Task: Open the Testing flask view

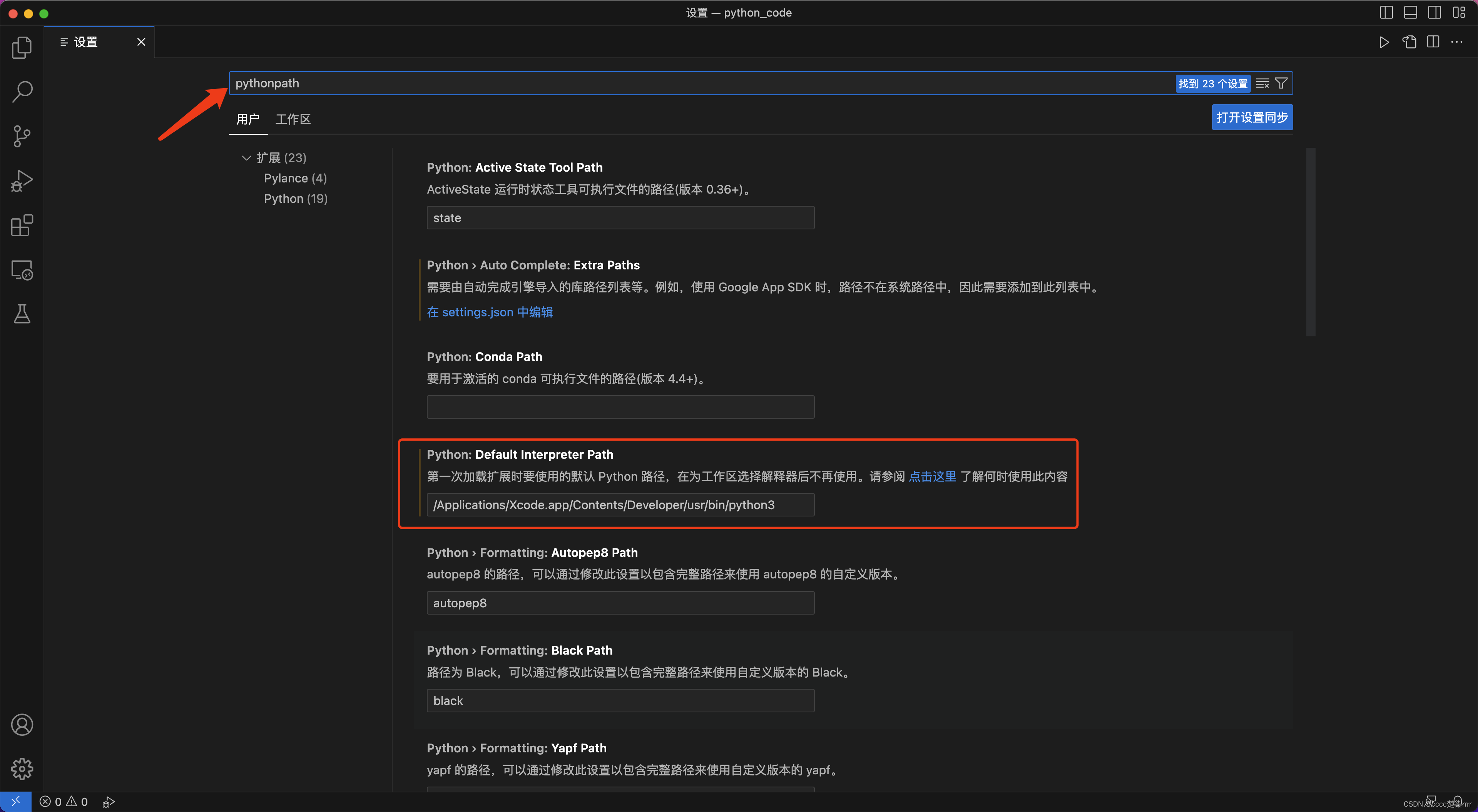Action: [22, 314]
